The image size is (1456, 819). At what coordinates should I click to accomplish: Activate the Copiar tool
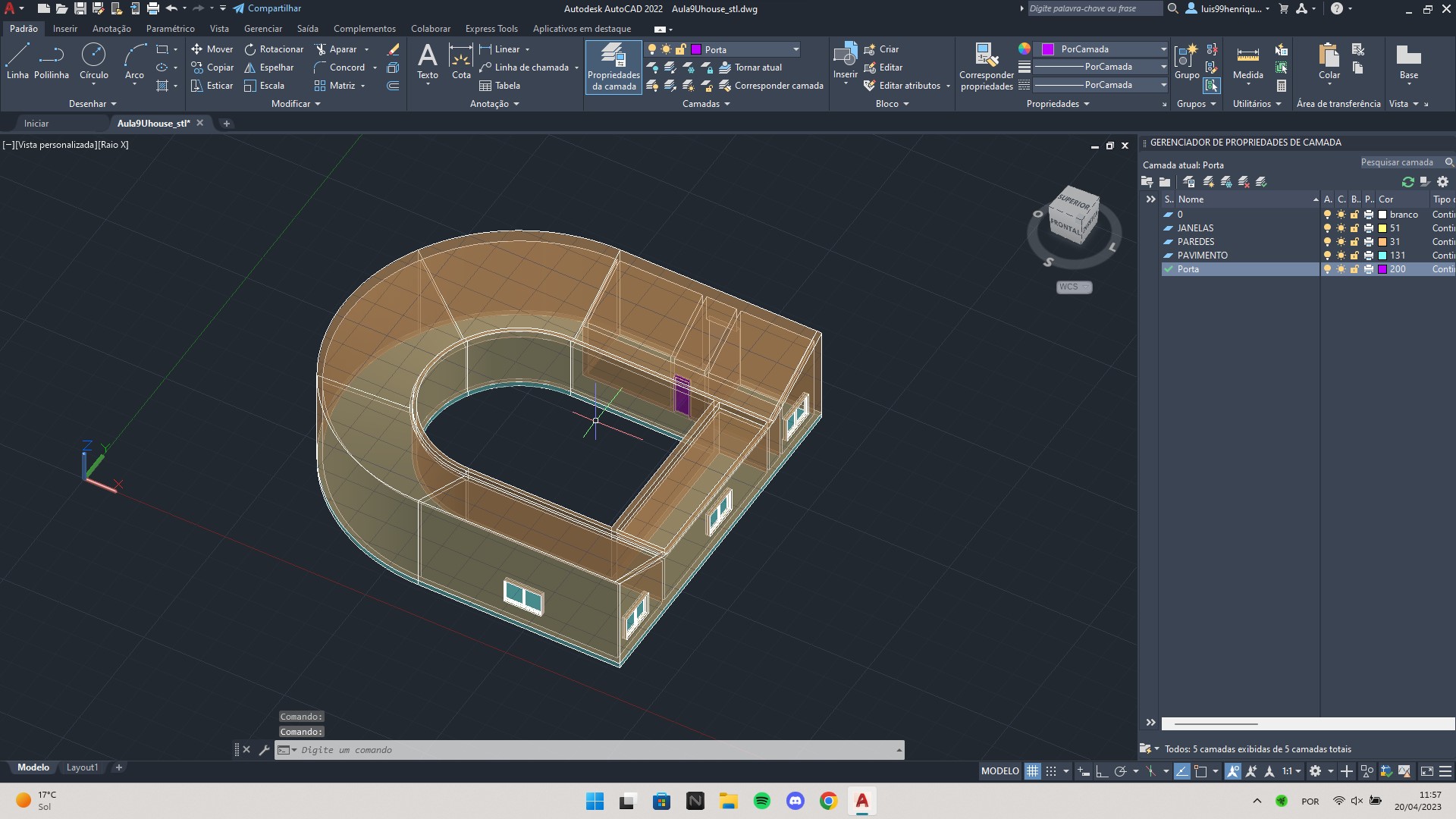pyautogui.click(x=212, y=67)
